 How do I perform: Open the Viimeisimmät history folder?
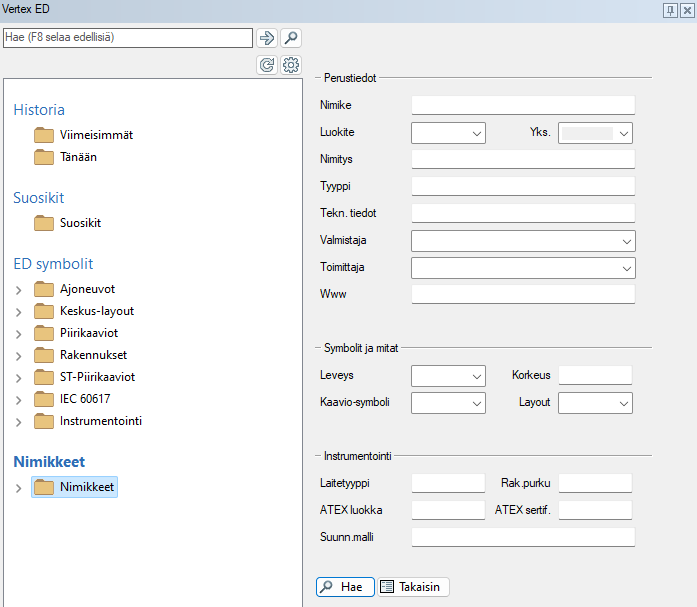(96, 135)
